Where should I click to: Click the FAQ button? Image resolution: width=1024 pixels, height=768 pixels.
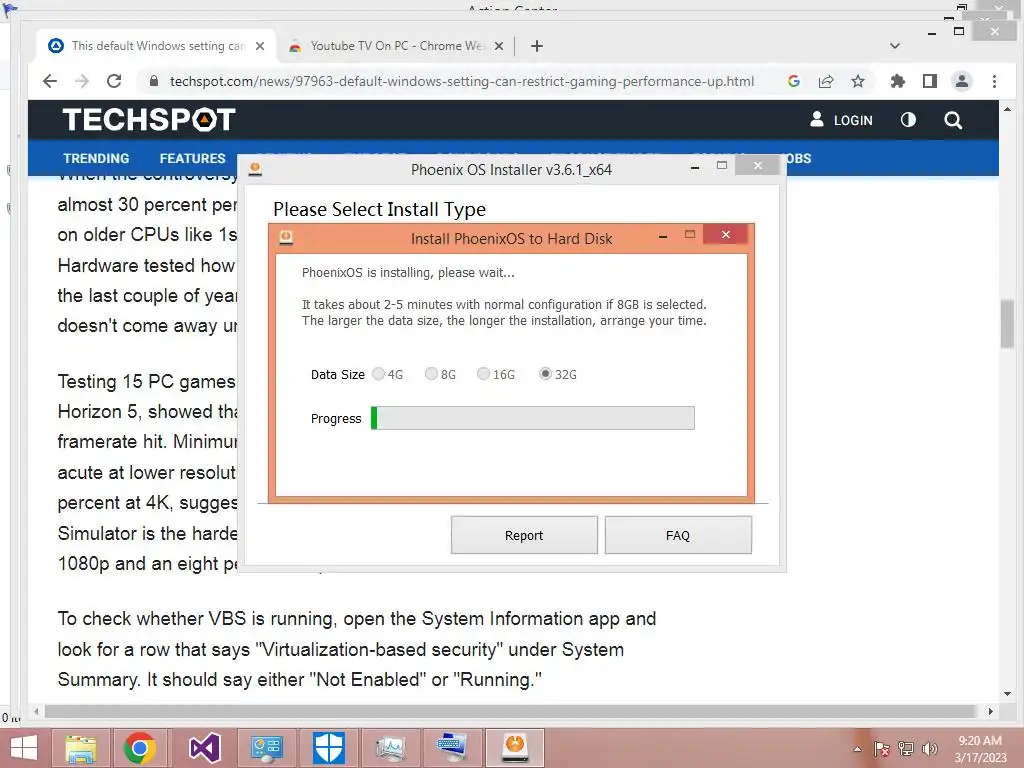click(x=678, y=535)
